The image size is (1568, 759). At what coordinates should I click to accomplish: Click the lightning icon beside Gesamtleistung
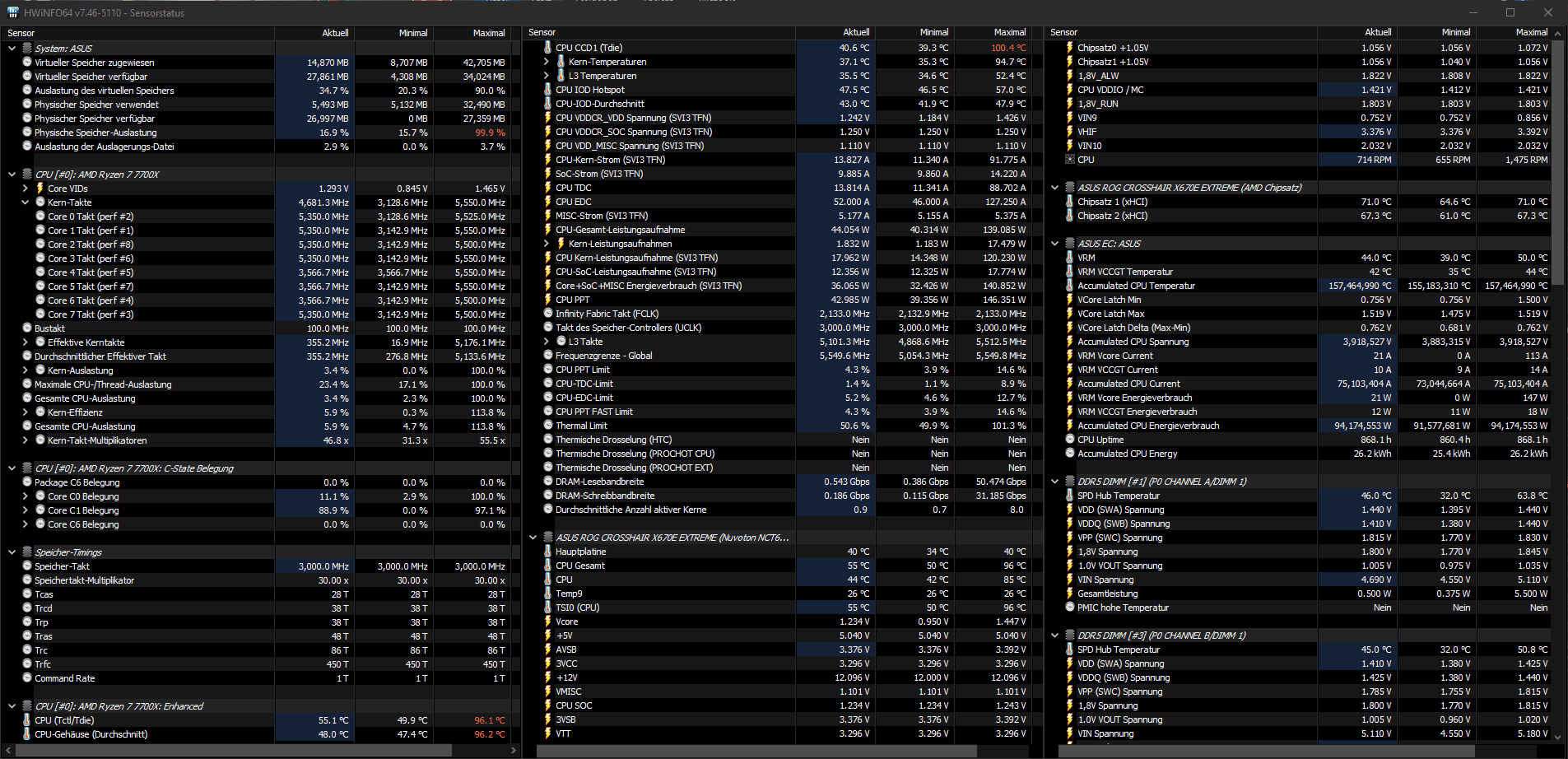tap(1069, 594)
